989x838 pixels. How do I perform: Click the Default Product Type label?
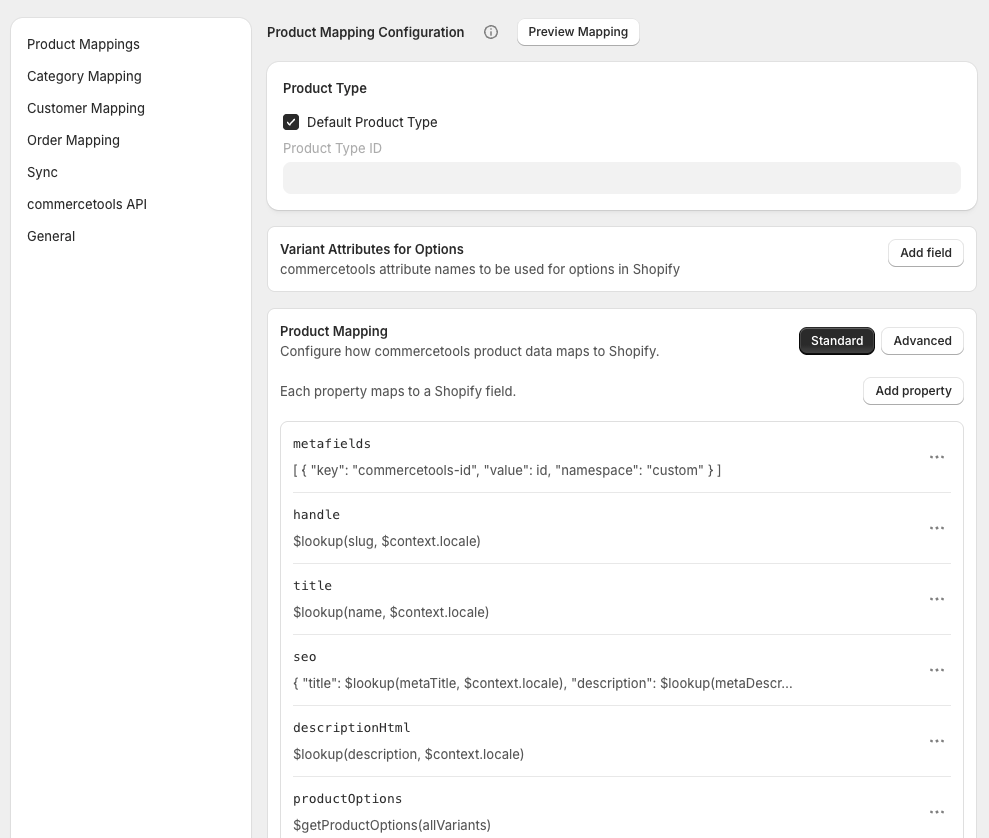[372, 122]
